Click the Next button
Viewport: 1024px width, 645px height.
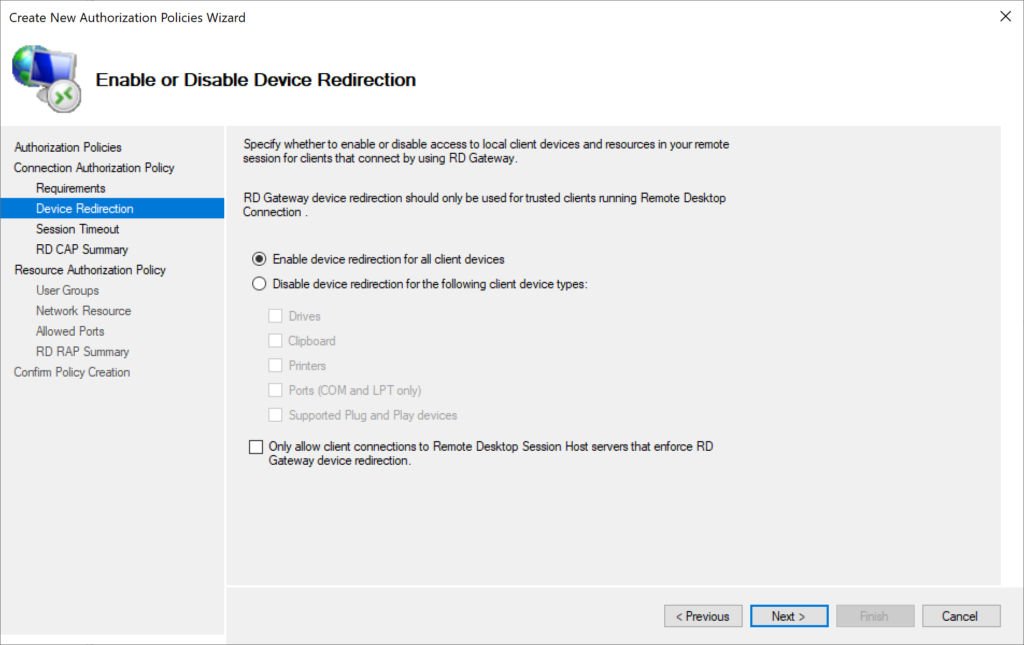point(788,615)
